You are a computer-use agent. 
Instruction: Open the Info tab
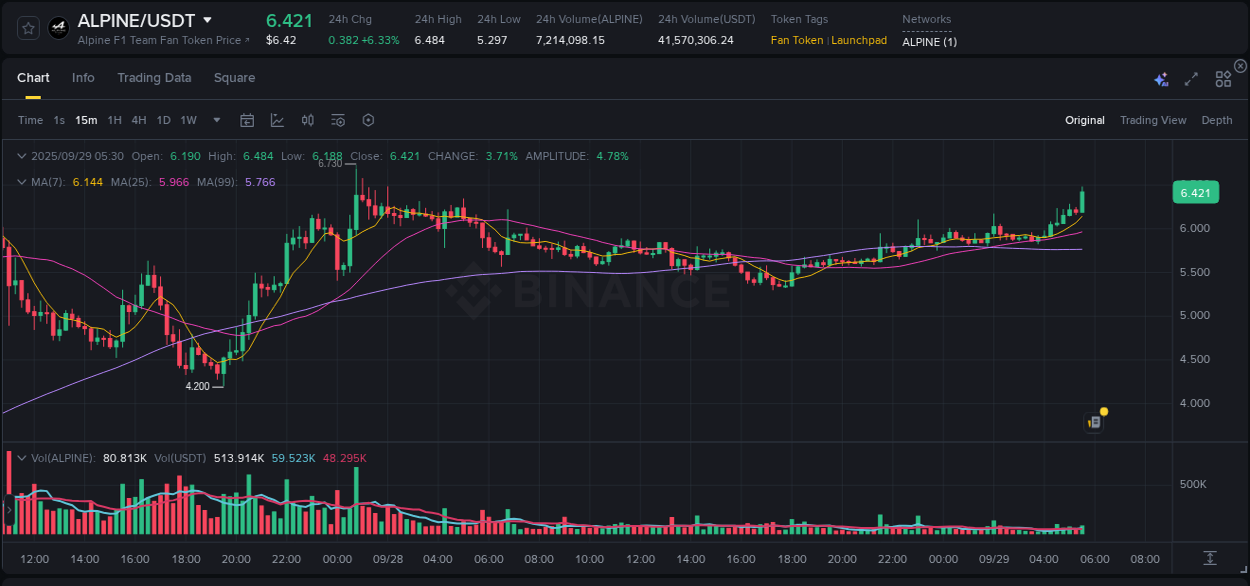pyautogui.click(x=83, y=77)
